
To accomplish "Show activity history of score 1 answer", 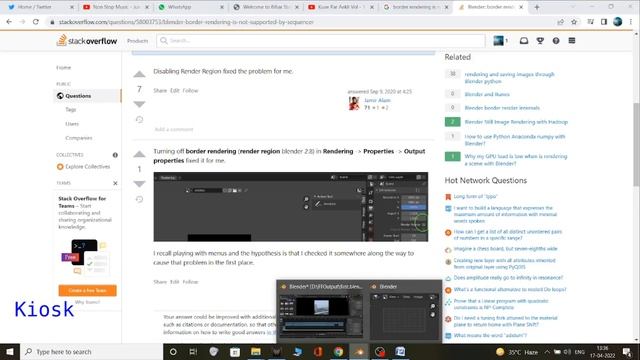I will pos(139,199).
